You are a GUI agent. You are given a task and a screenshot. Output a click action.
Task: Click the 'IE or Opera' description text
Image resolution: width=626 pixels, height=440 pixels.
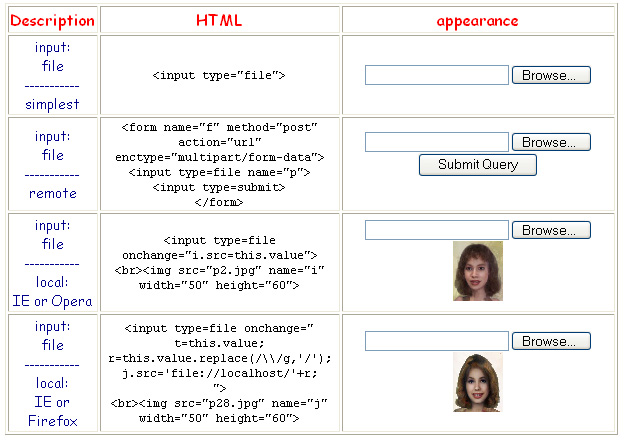(53, 301)
